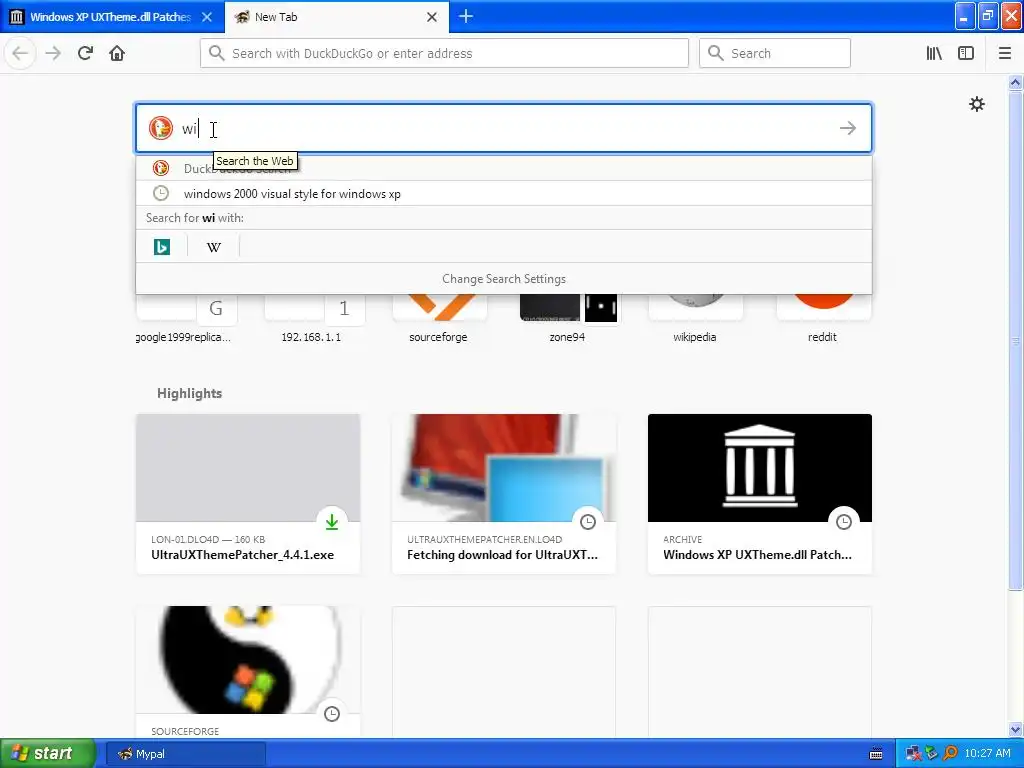Open the Windows start menu
This screenshot has height=768, width=1024.
click(47, 754)
